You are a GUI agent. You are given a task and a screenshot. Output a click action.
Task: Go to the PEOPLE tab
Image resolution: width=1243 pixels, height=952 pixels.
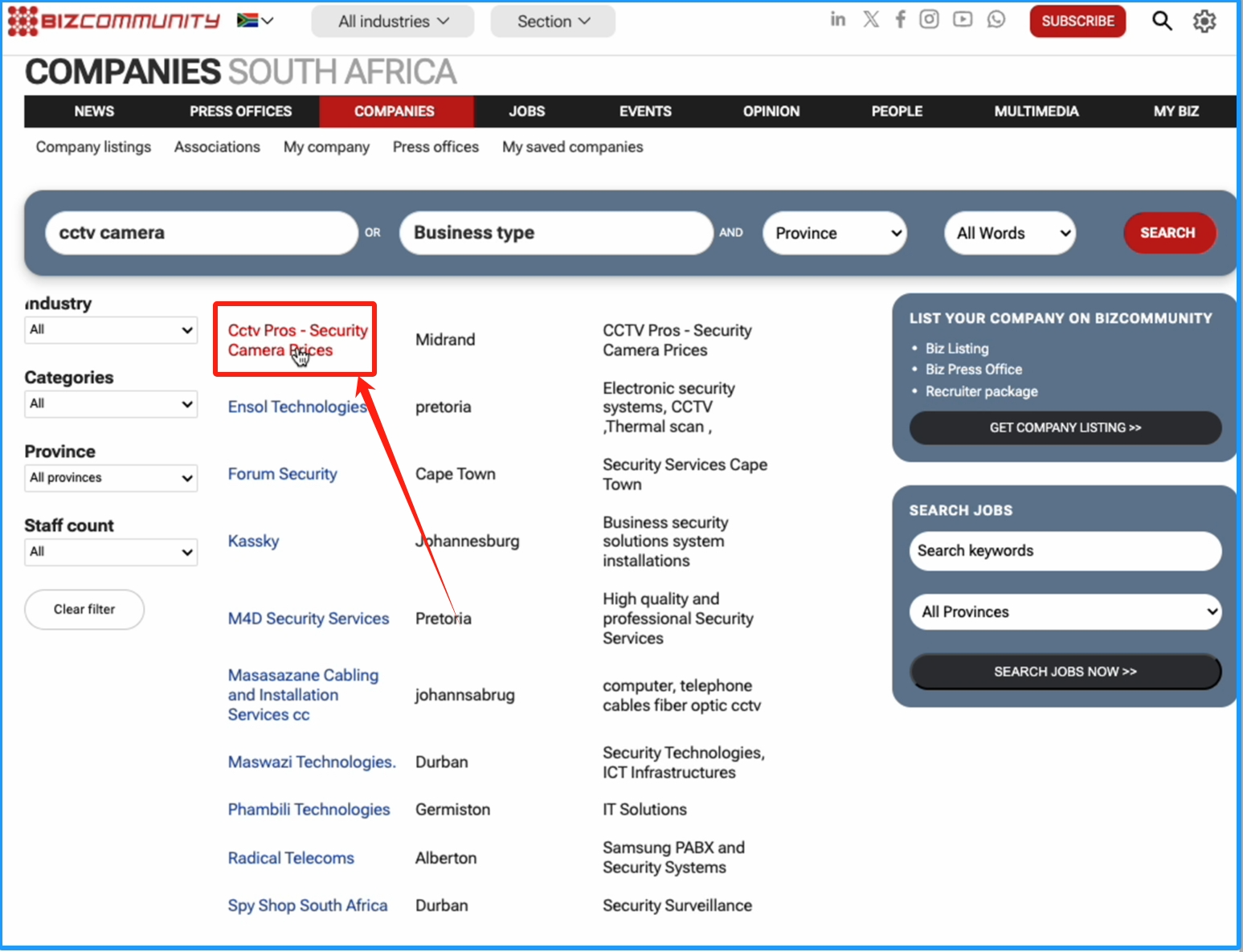[x=897, y=112]
